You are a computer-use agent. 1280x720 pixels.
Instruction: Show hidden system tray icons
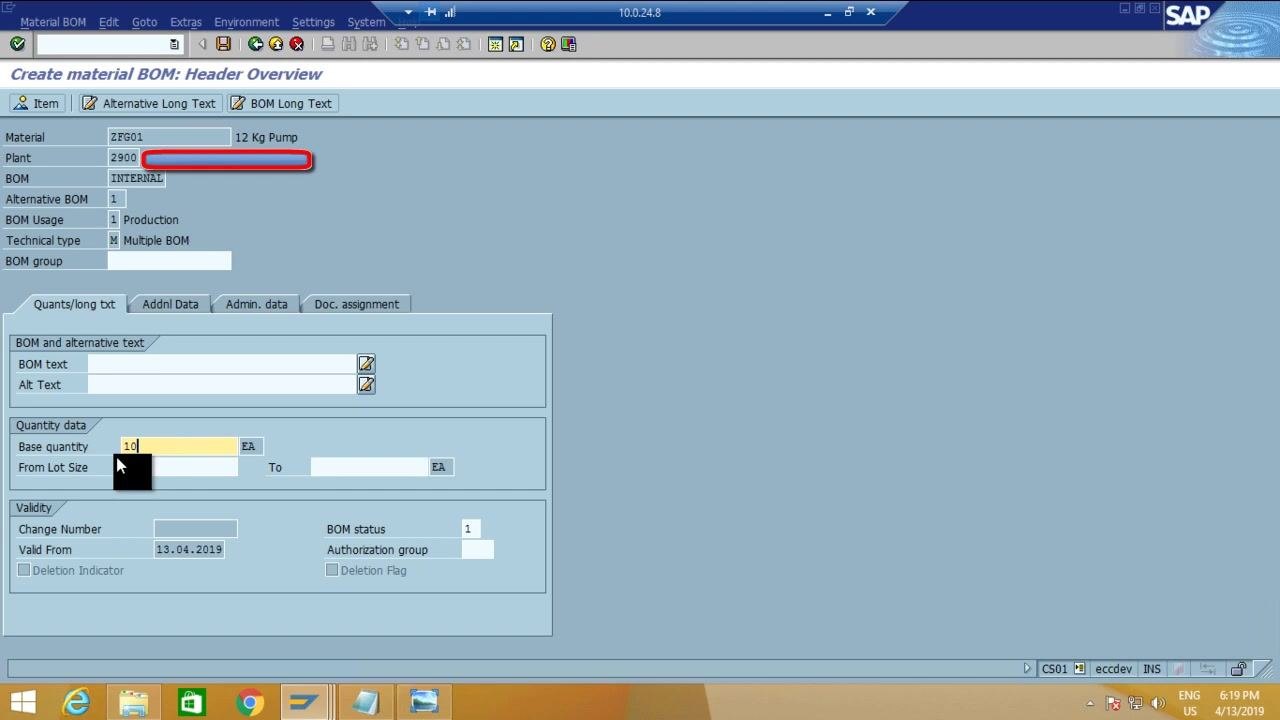(1090, 703)
